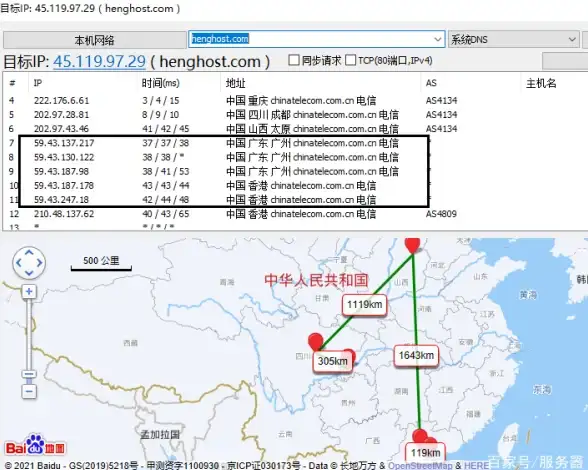Select hop row with IP 59.43.187.178

294,185
